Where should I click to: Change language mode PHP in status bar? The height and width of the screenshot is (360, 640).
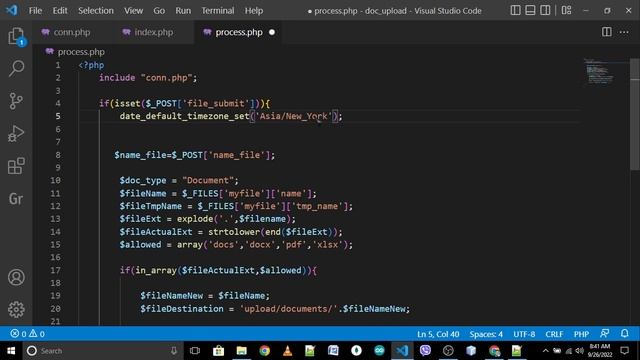point(581,334)
